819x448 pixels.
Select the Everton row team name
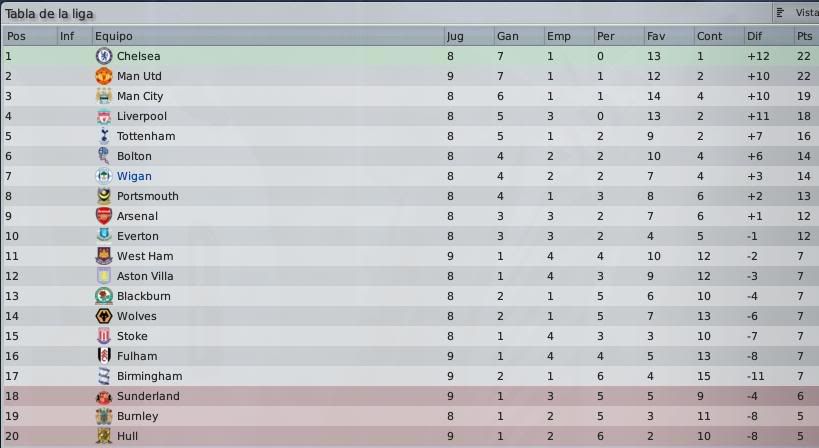coord(138,237)
